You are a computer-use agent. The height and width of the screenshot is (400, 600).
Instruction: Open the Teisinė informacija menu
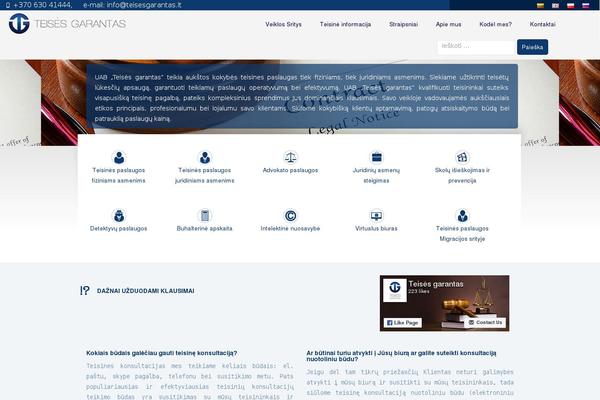(x=345, y=24)
